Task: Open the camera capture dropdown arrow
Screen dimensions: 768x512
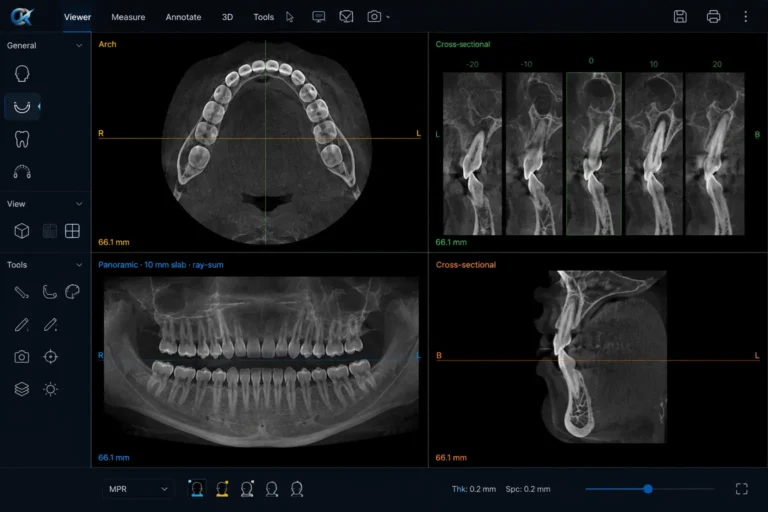Action: pyautogui.click(x=388, y=17)
